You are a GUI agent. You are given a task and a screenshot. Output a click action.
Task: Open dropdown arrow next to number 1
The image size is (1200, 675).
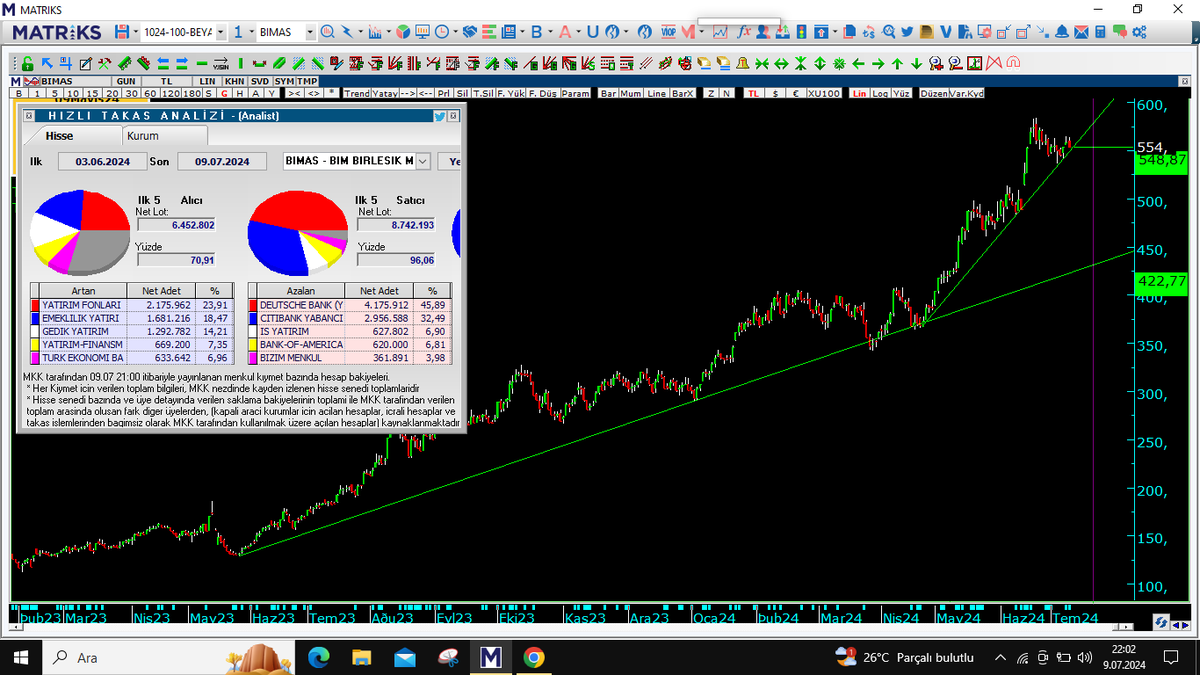point(251,32)
